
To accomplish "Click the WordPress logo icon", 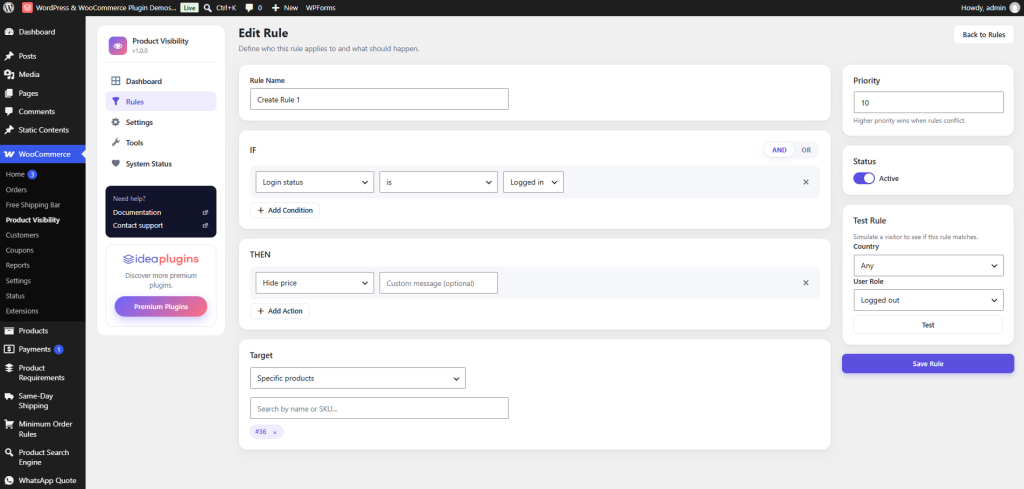I will (8, 8).
